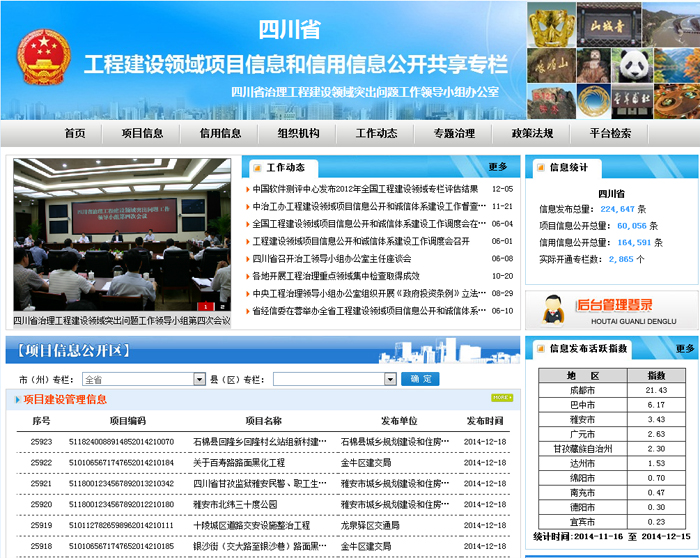700x558 pixels.
Task: Click the meeting slideshow photo
Action: click(122, 234)
